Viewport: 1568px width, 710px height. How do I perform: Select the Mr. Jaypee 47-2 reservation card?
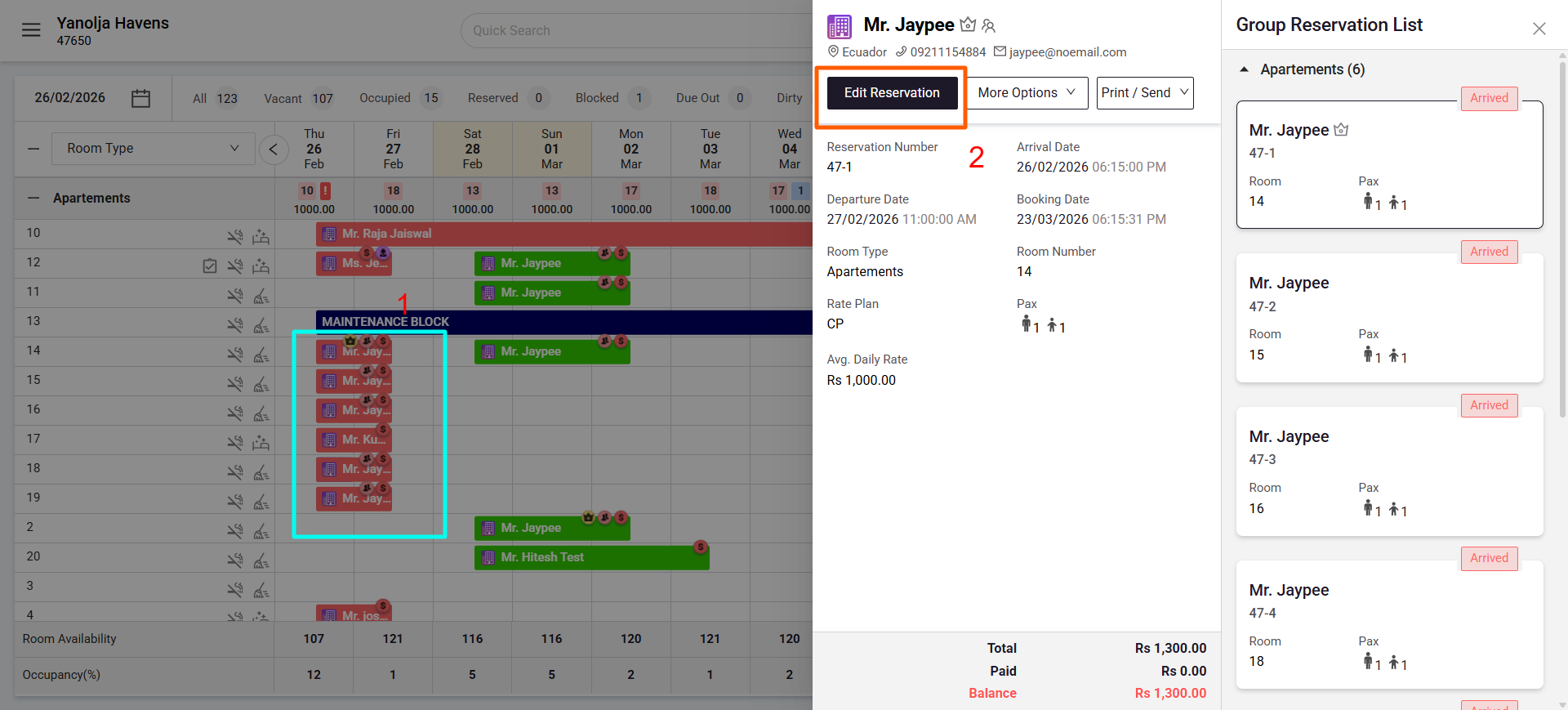[1389, 318]
